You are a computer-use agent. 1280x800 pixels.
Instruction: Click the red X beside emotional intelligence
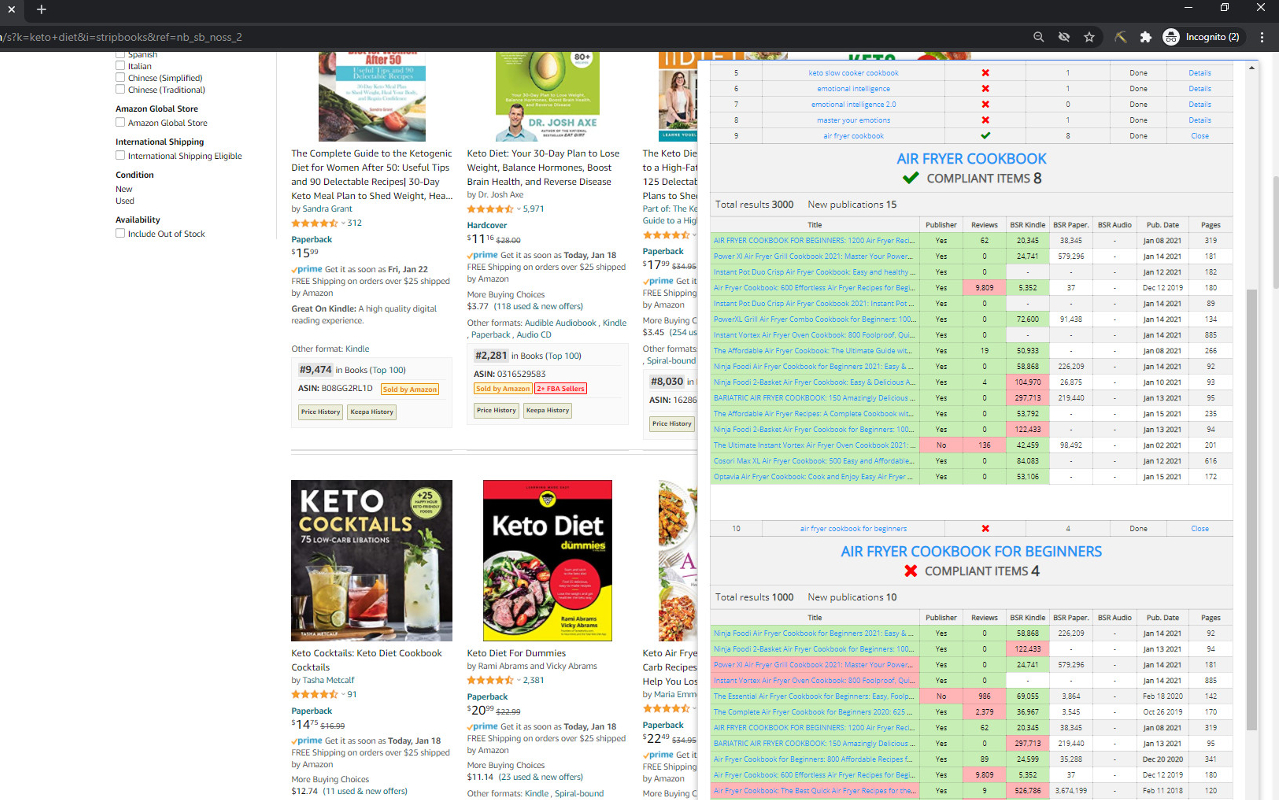point(984,88)
